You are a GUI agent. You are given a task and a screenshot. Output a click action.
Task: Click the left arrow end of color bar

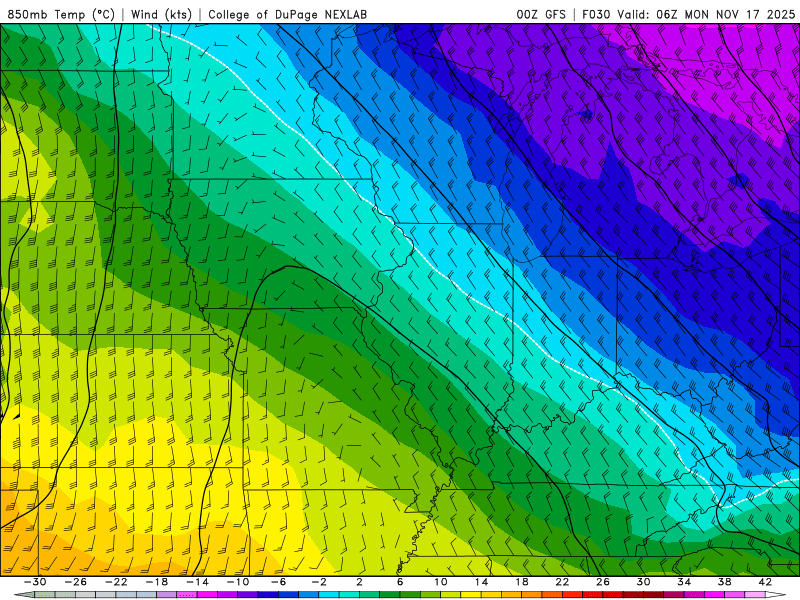[24, 595]
